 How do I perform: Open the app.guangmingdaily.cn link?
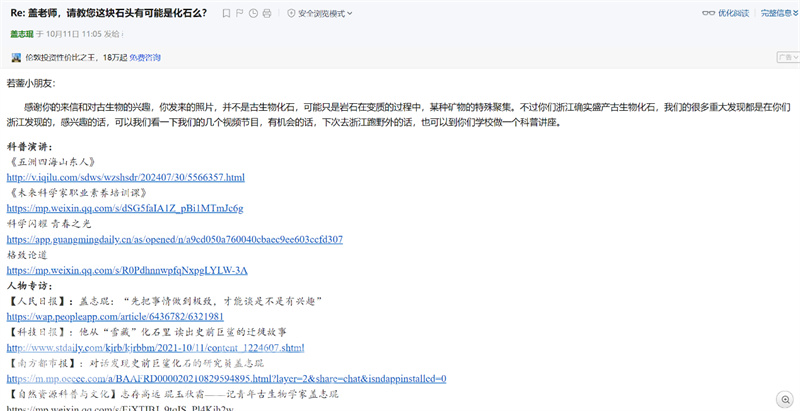coord(174,239)
